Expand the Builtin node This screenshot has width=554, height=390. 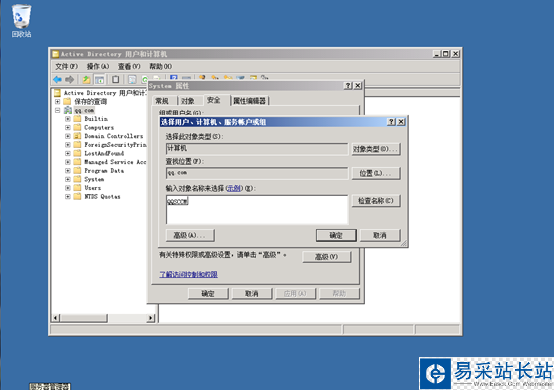point(67,119)
